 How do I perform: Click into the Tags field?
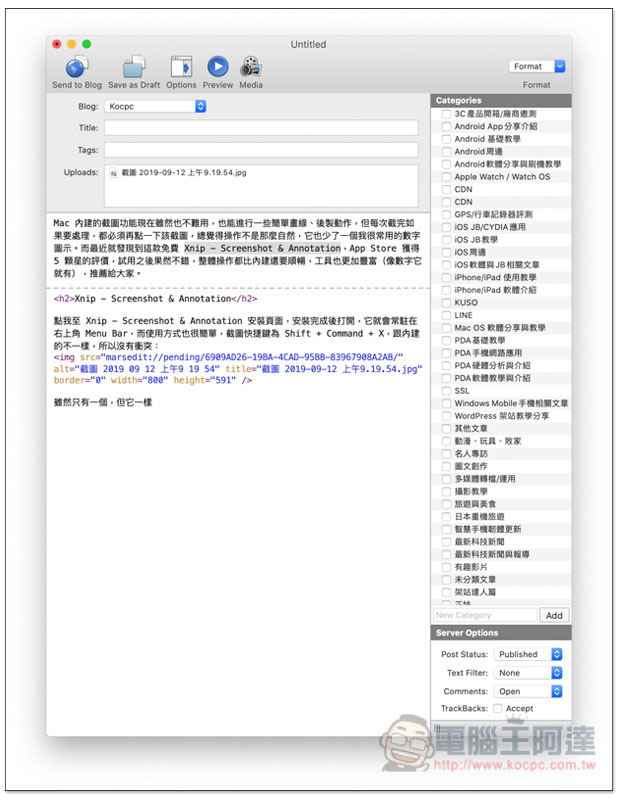[261, 150]
